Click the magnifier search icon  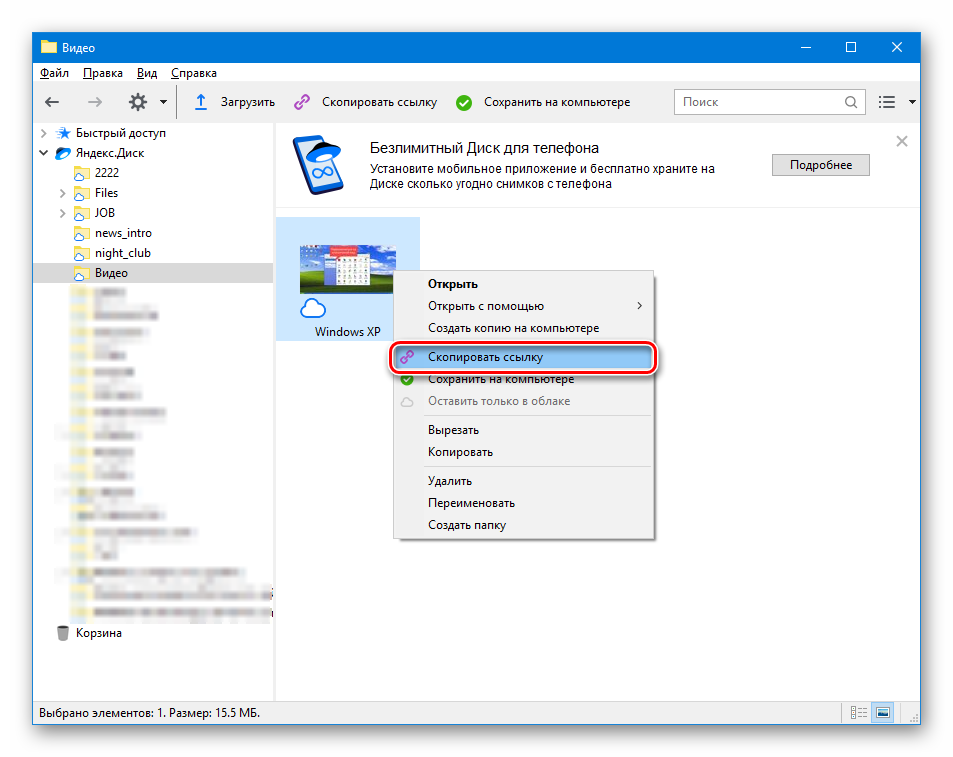point(851,102)
